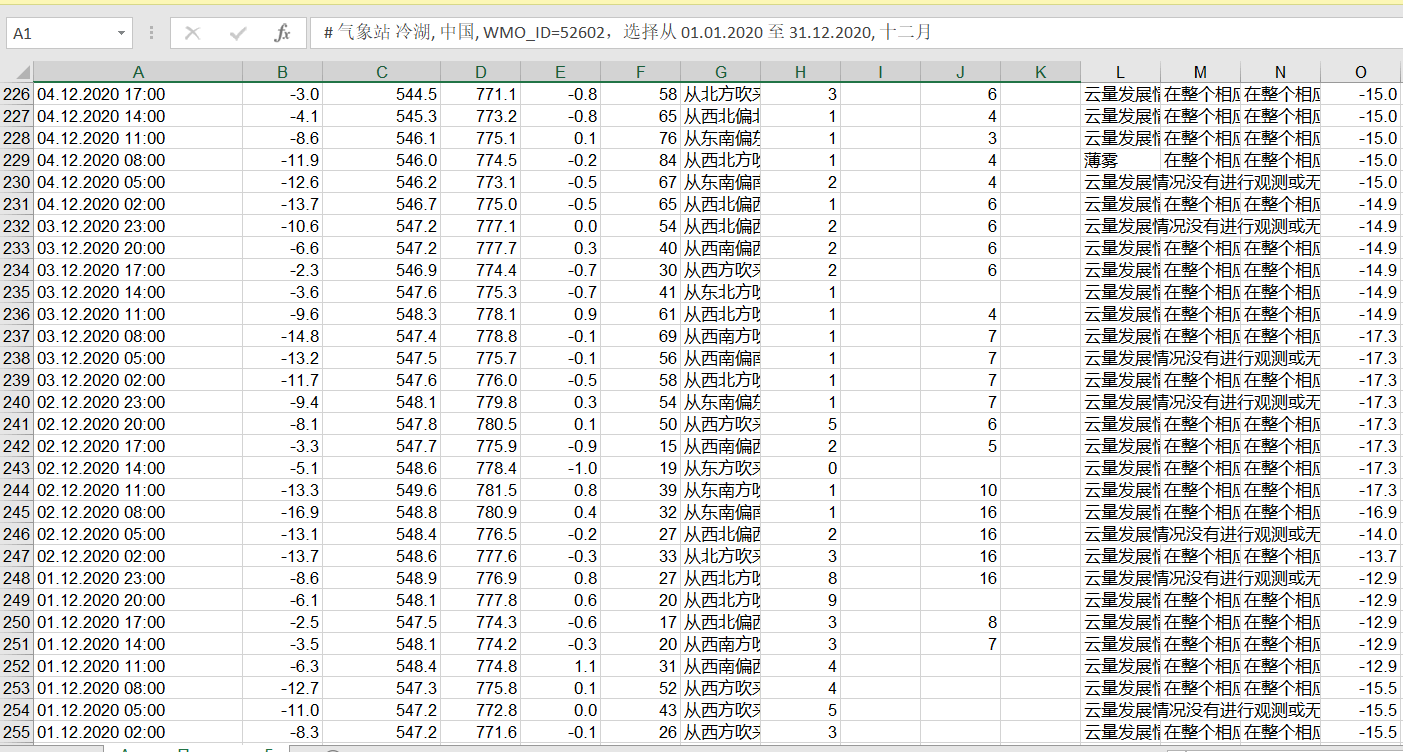Click value -14.0 in column O
1403x752 pixels.
[1360, 534]
